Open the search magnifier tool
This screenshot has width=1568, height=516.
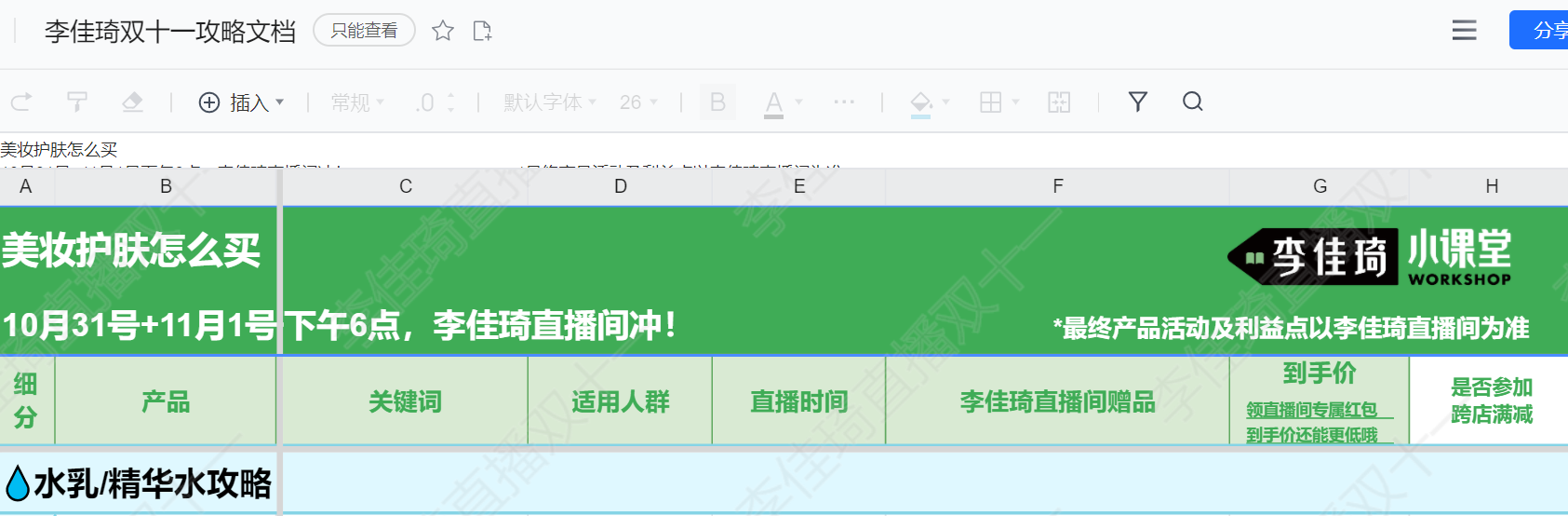(x=1193, y=102)
